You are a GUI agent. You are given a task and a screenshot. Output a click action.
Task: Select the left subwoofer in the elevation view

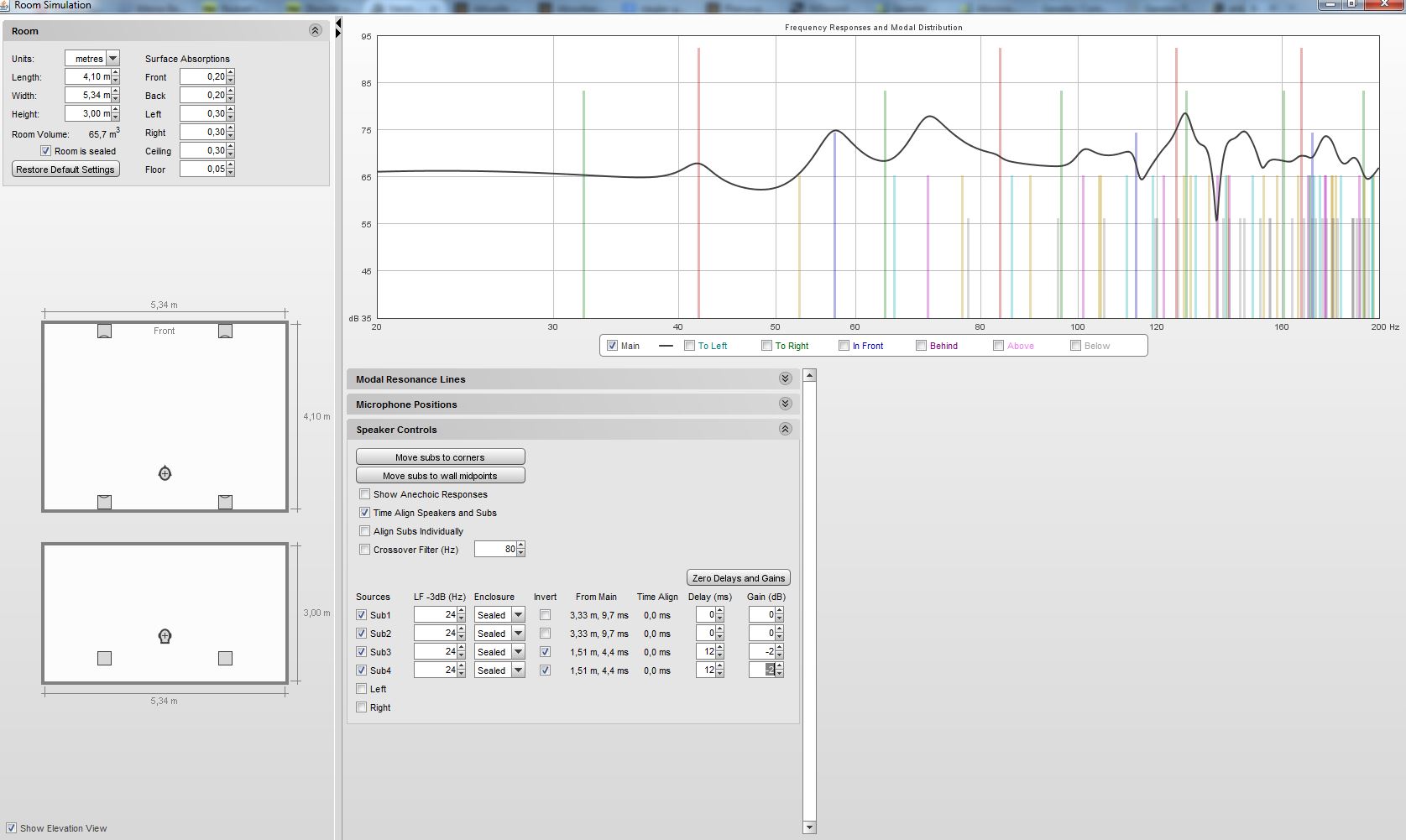[104, 659]
